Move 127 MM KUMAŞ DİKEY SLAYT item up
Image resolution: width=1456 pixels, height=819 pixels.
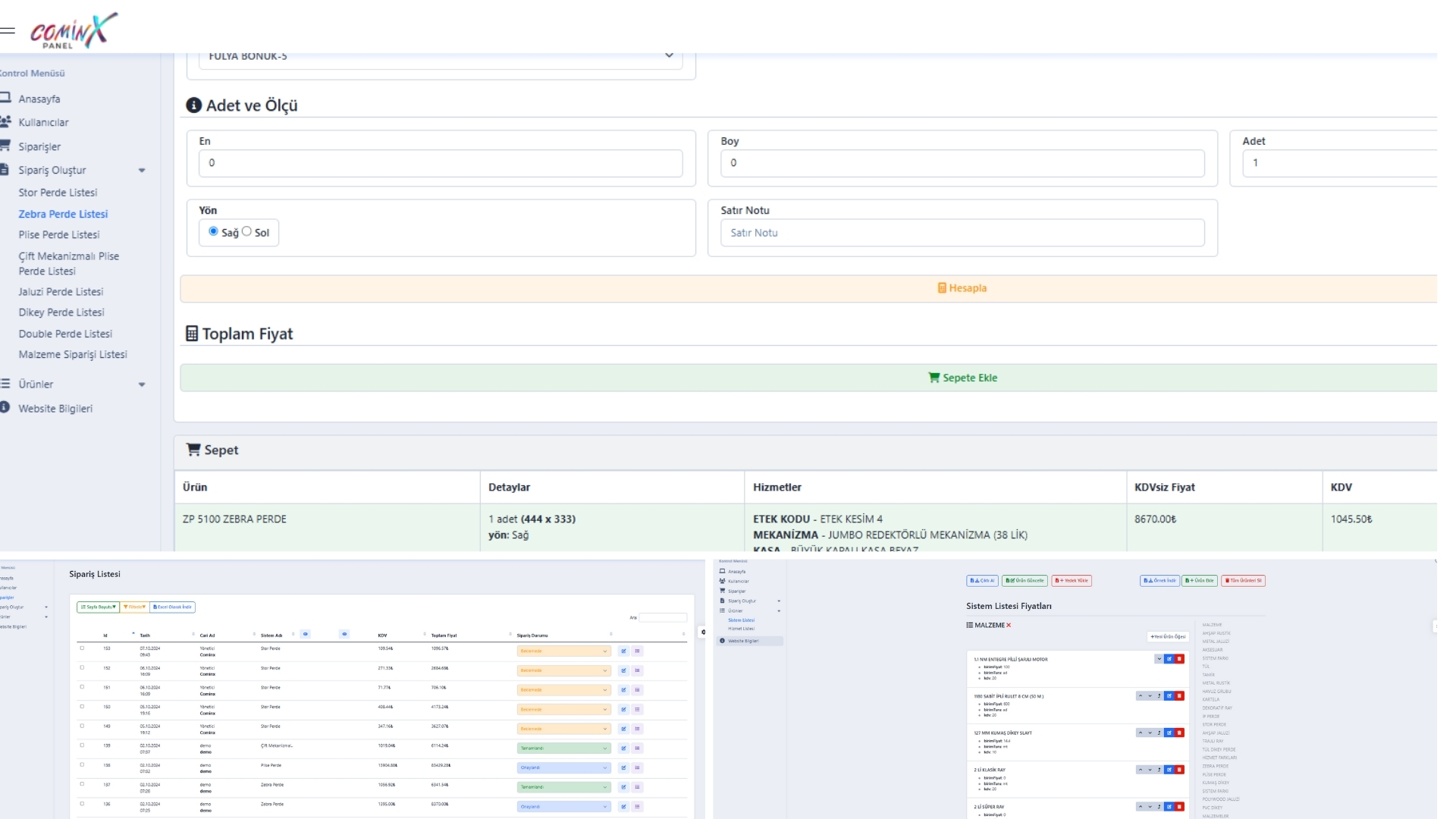(x=1141, y=733)
